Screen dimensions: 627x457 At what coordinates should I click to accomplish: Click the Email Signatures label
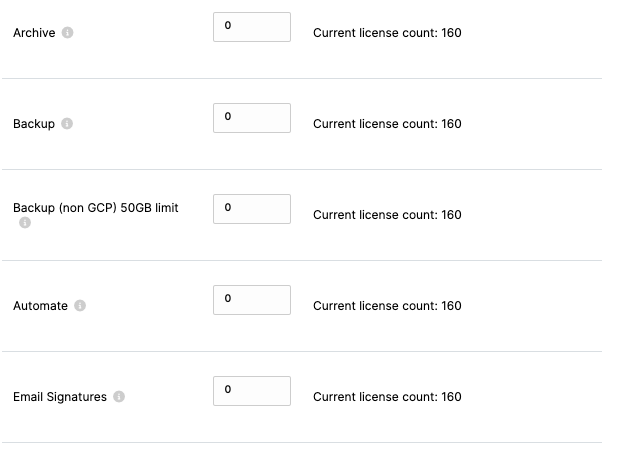pyautogui.click(x=60, y=397)
